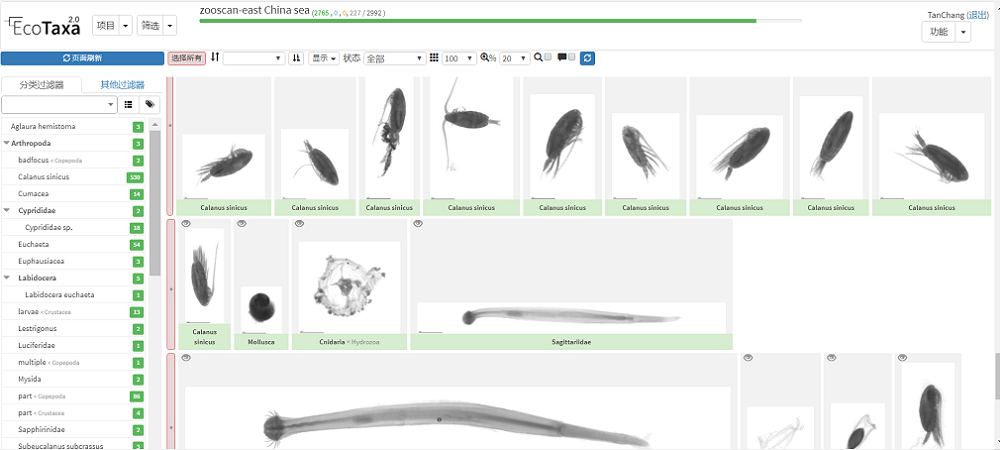The height and width of the screenshot is (450, 1000).
Task: Click eye icon above the Mollusca image
Action: pyautogui.click(x=243, y=224)
